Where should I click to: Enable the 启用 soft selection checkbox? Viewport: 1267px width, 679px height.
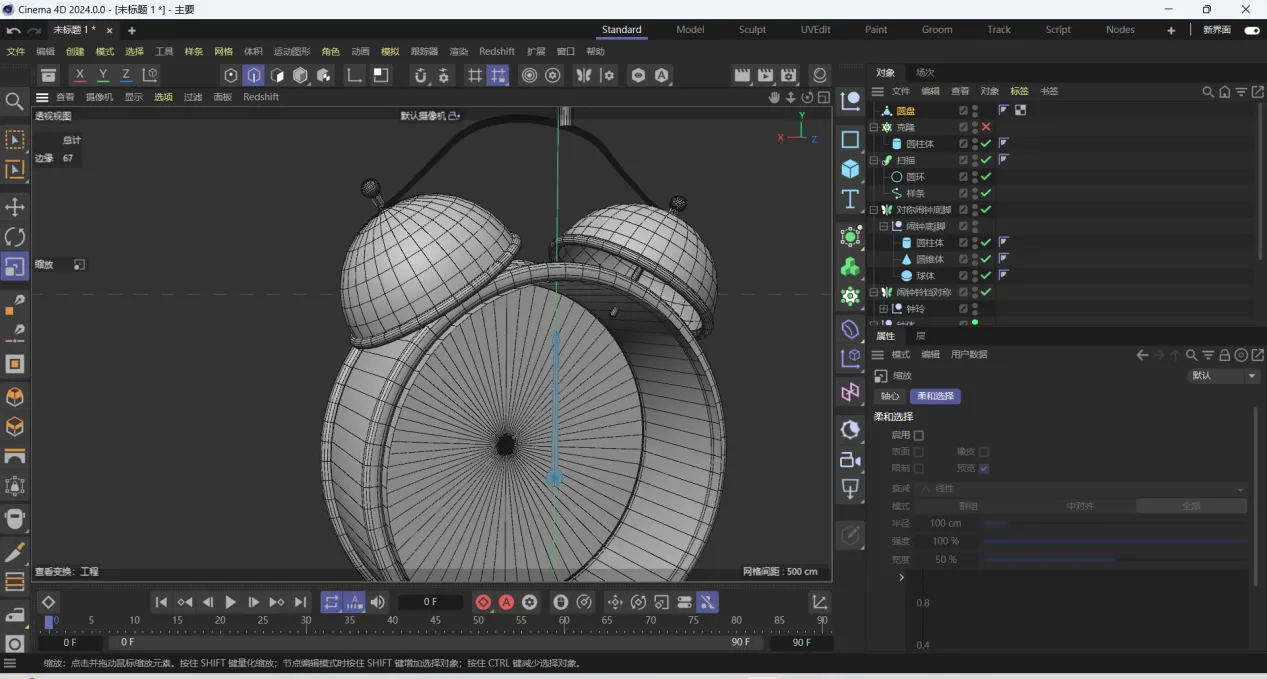coord(919,435)
